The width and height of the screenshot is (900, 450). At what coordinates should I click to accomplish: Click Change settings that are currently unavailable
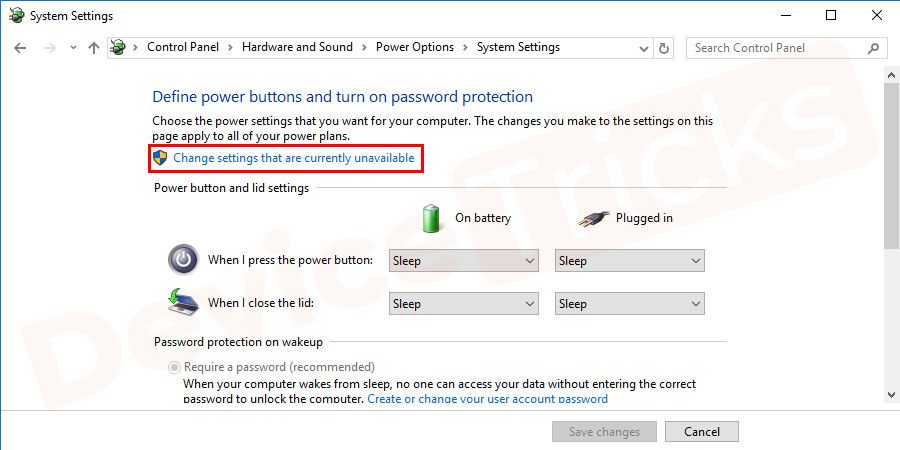[x=293, y=158]
